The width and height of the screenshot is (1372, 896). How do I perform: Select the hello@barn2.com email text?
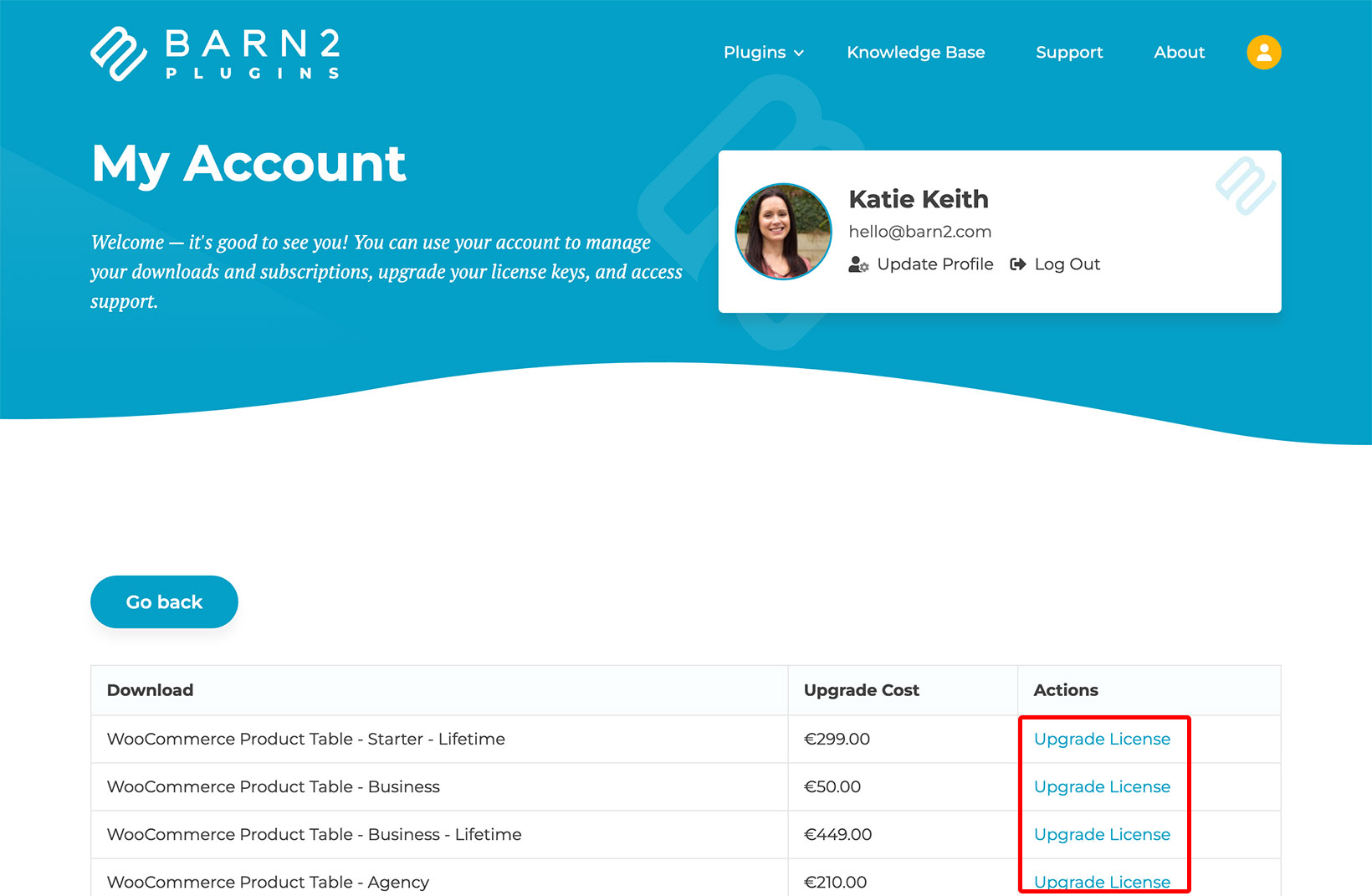coord(919,232)
